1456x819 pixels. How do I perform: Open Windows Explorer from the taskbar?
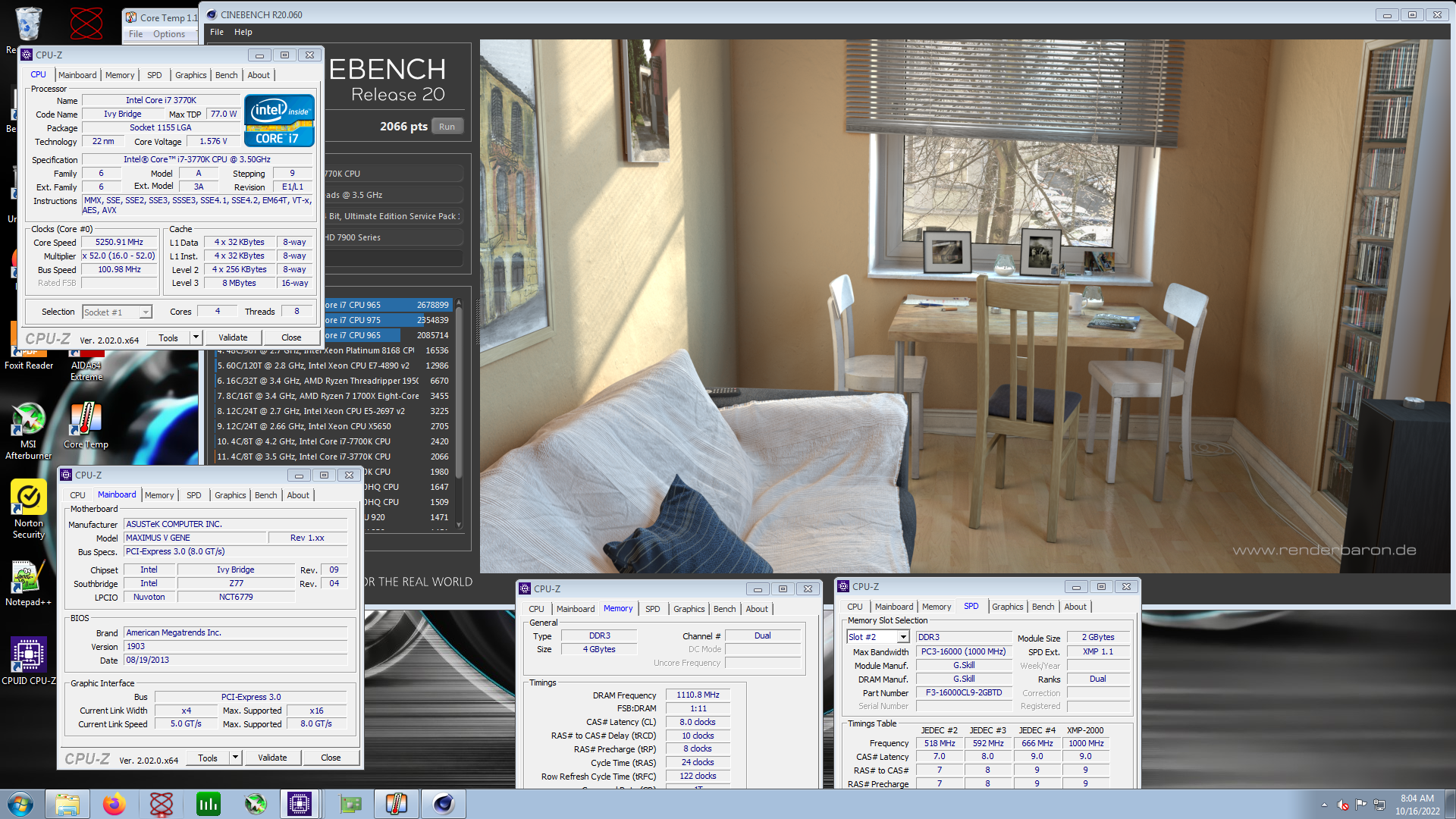click(67, 804)
